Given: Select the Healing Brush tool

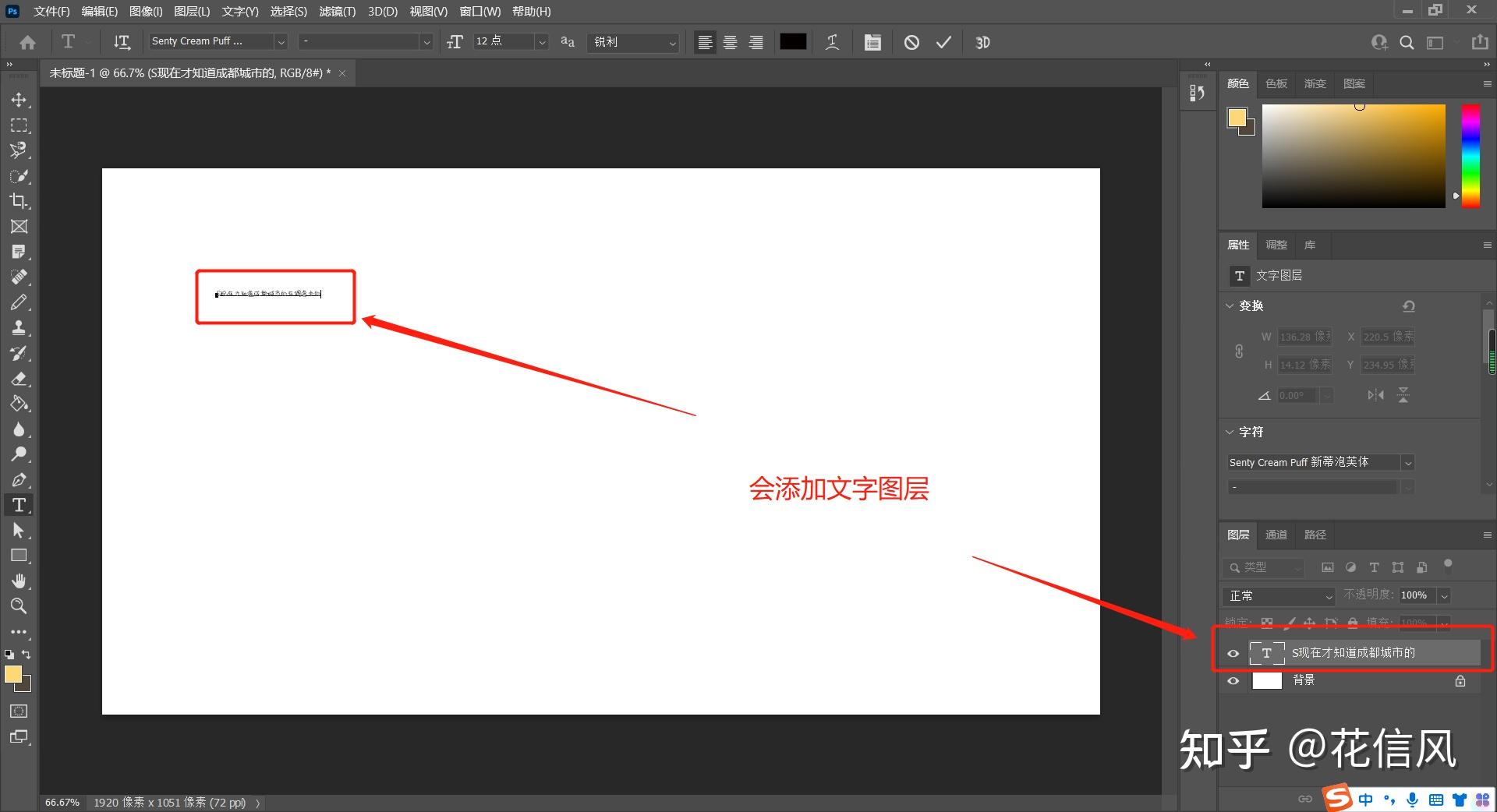Looking at the screenshot, I should pyautogui.click(x=19, y=277).
